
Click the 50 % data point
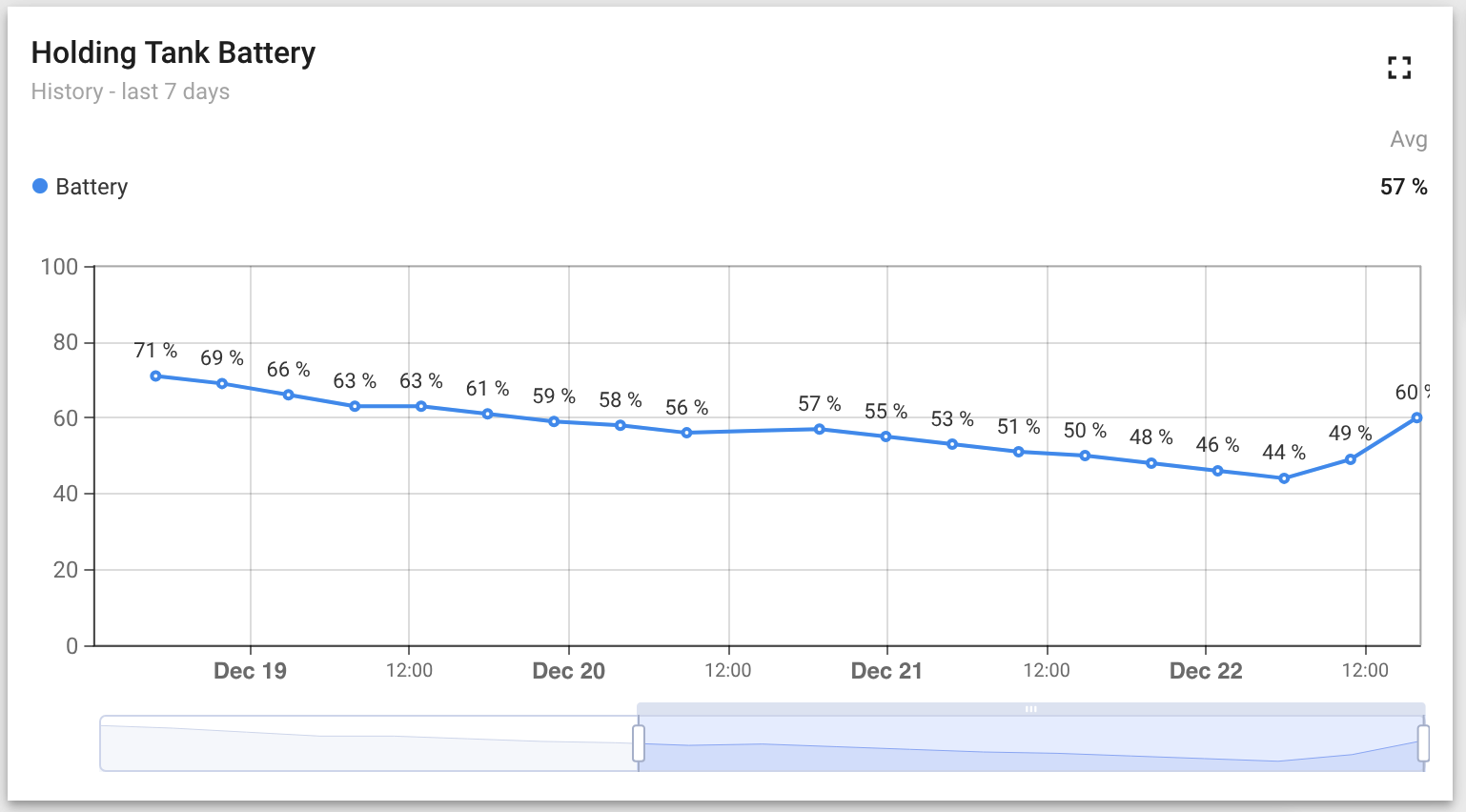[1085, 456]
